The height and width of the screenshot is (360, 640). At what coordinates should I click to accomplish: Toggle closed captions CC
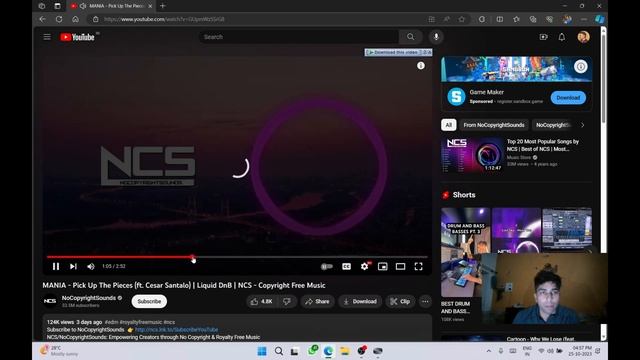(x=346, y=267)
